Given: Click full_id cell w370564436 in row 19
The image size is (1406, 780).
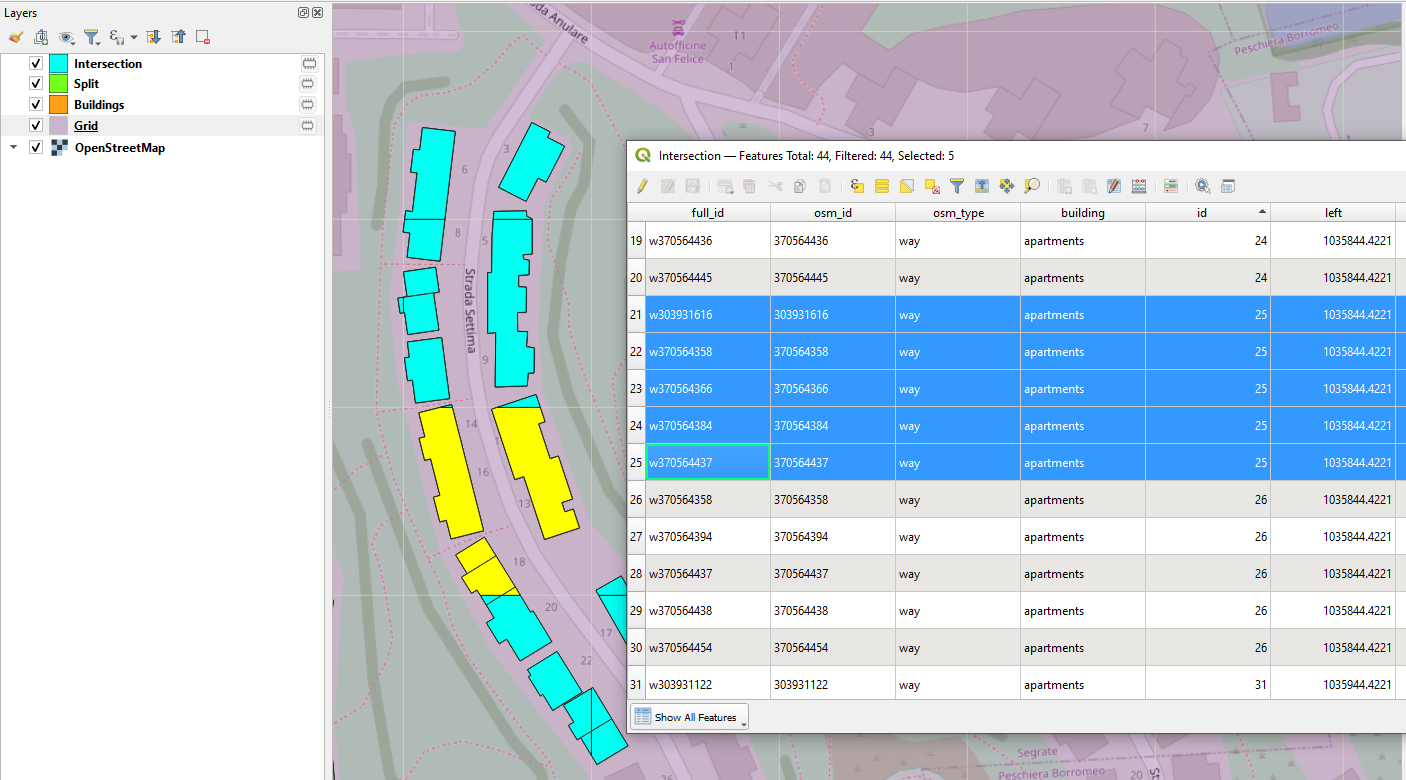Looking at the screenshot, I should (x=708, y=241).
